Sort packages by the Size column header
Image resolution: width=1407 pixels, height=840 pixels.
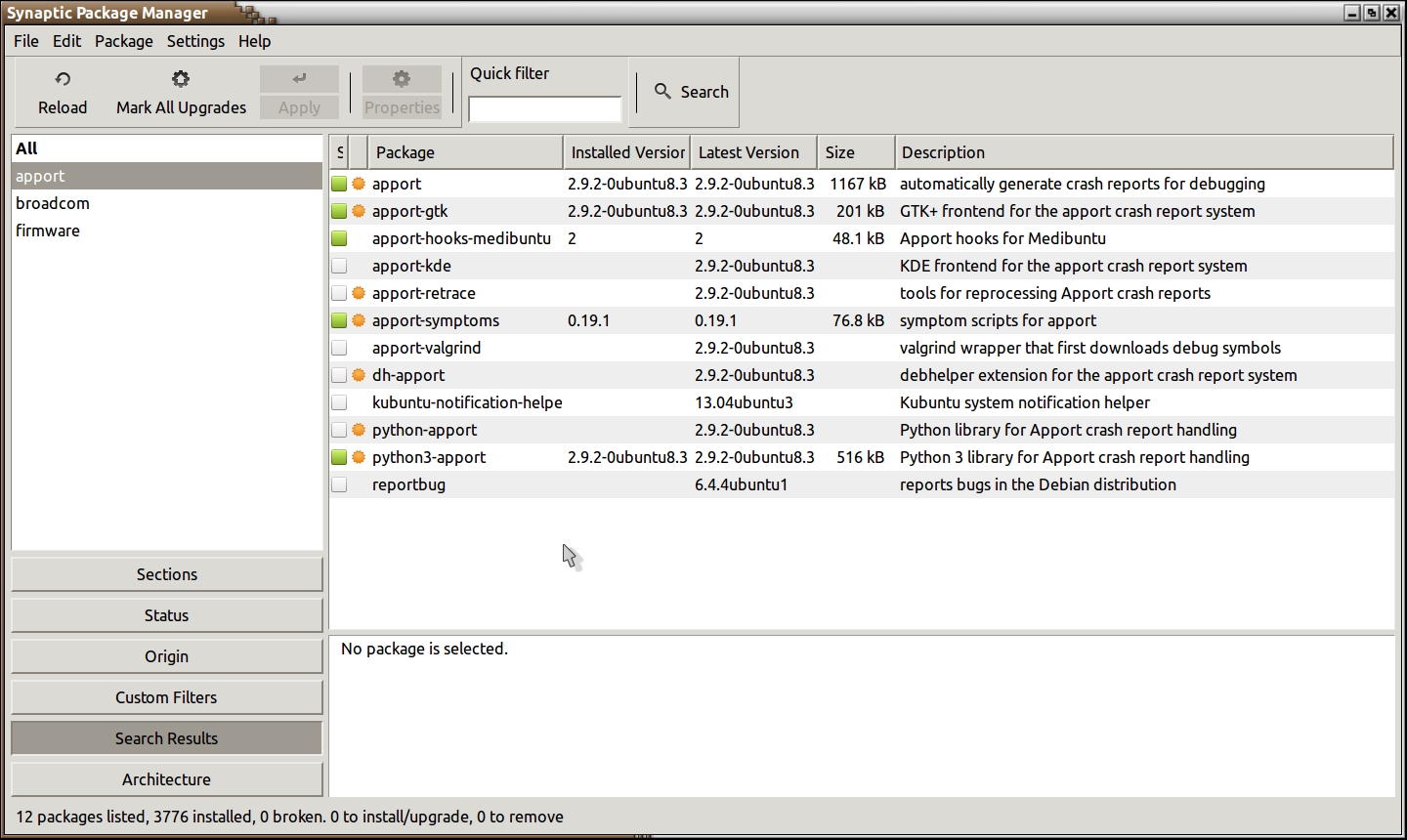point(855,152)
